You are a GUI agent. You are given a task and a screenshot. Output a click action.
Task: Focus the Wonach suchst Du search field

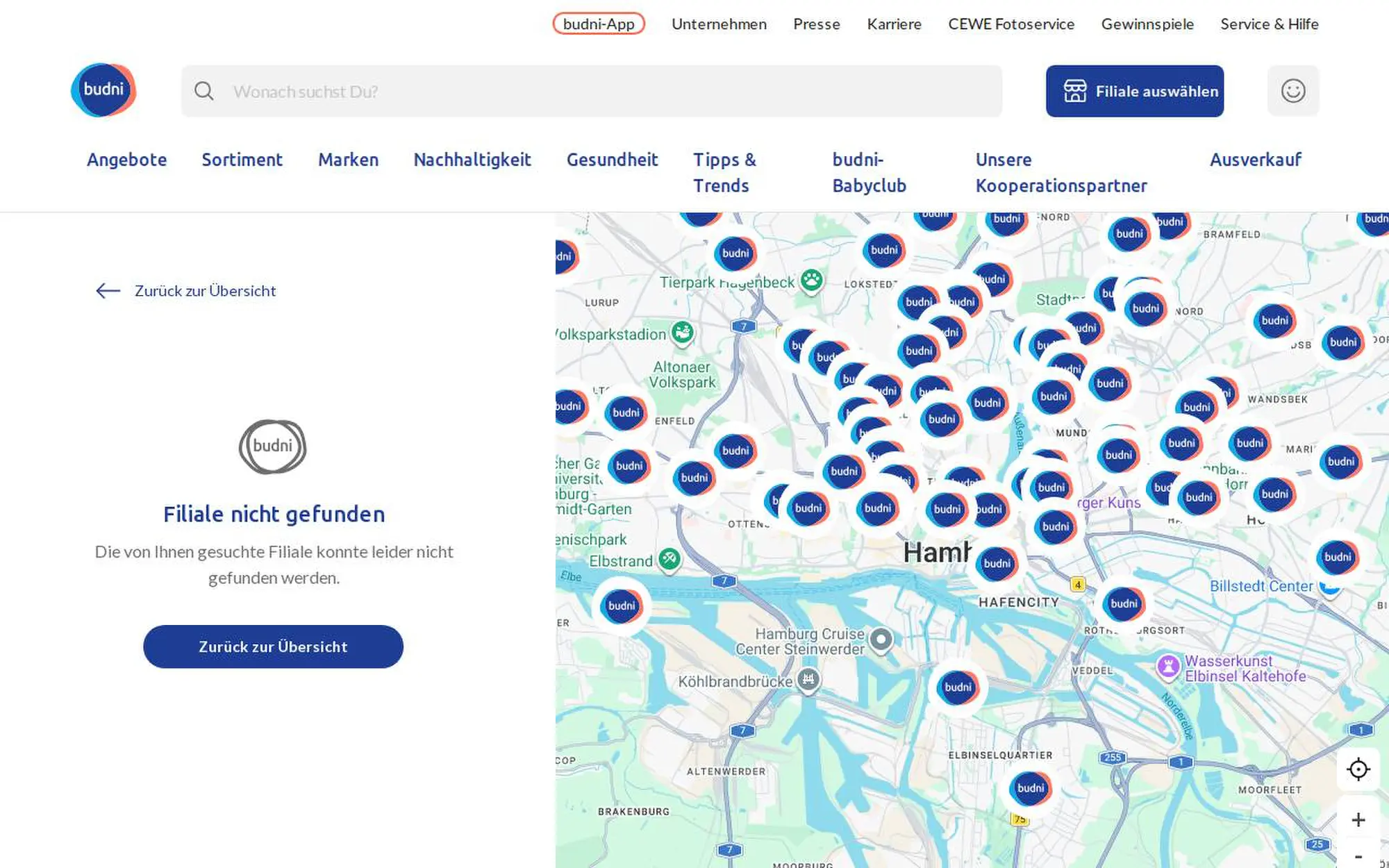pyautogui.click(x=592, y=91)
